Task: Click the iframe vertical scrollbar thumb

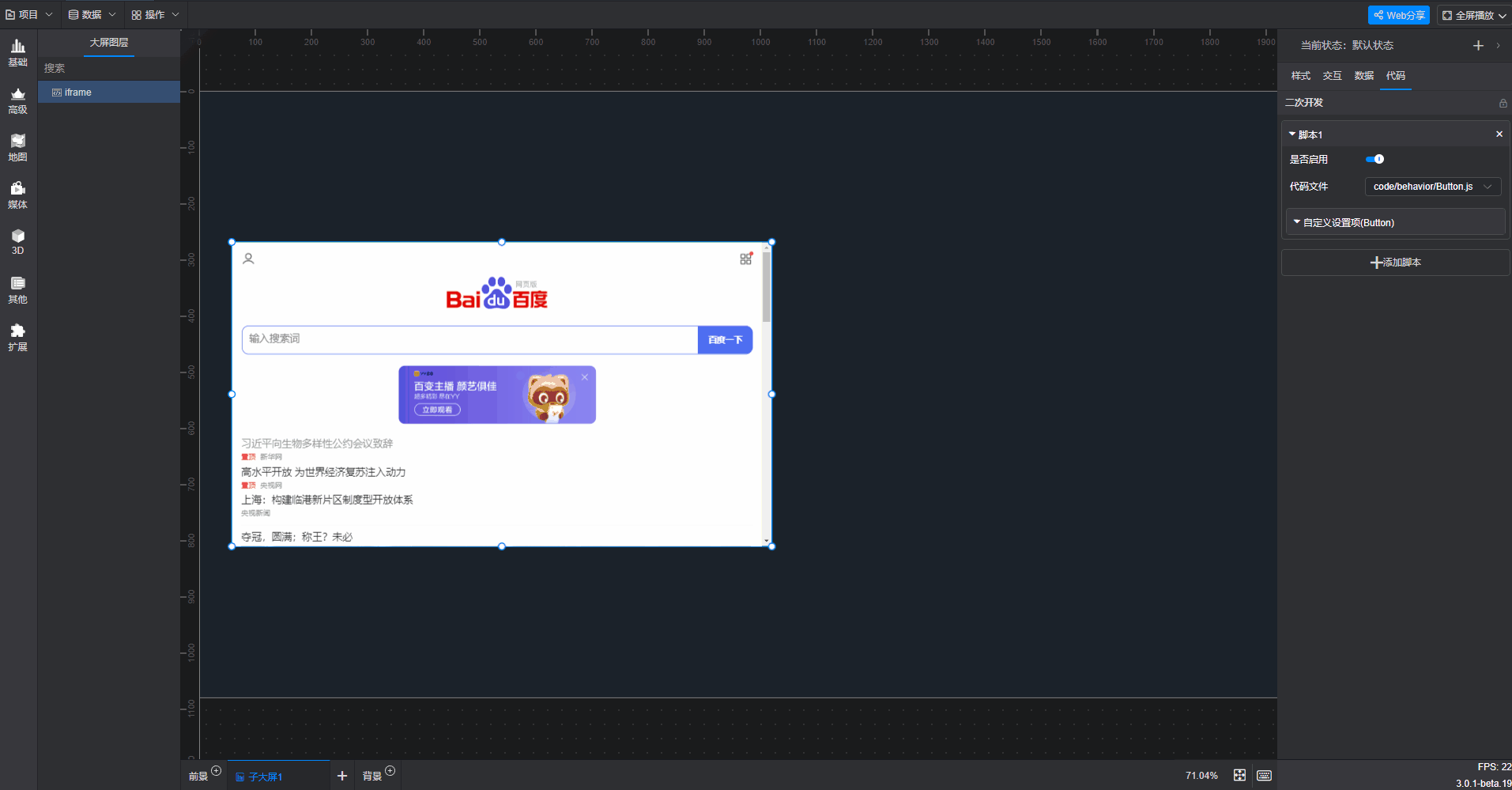Action: 767,287
